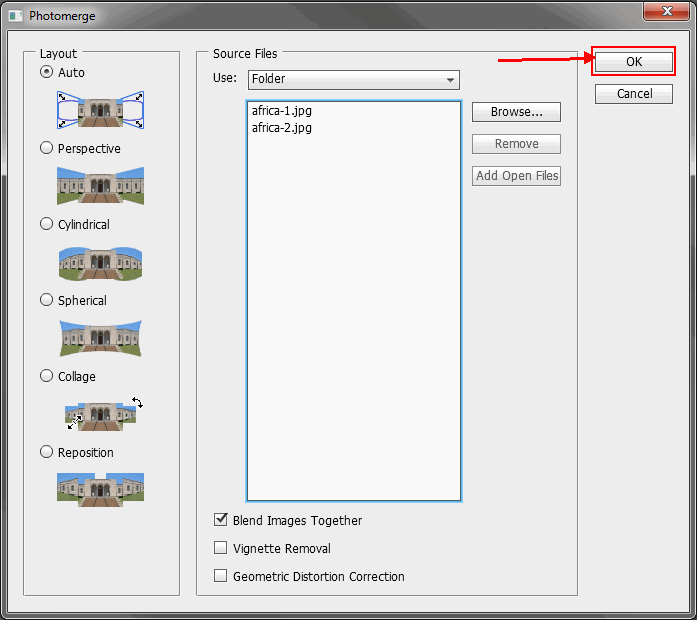The image size is (697, 620).
Task: Click the Cylindrical layout preview icon
Action: [100, 261]
